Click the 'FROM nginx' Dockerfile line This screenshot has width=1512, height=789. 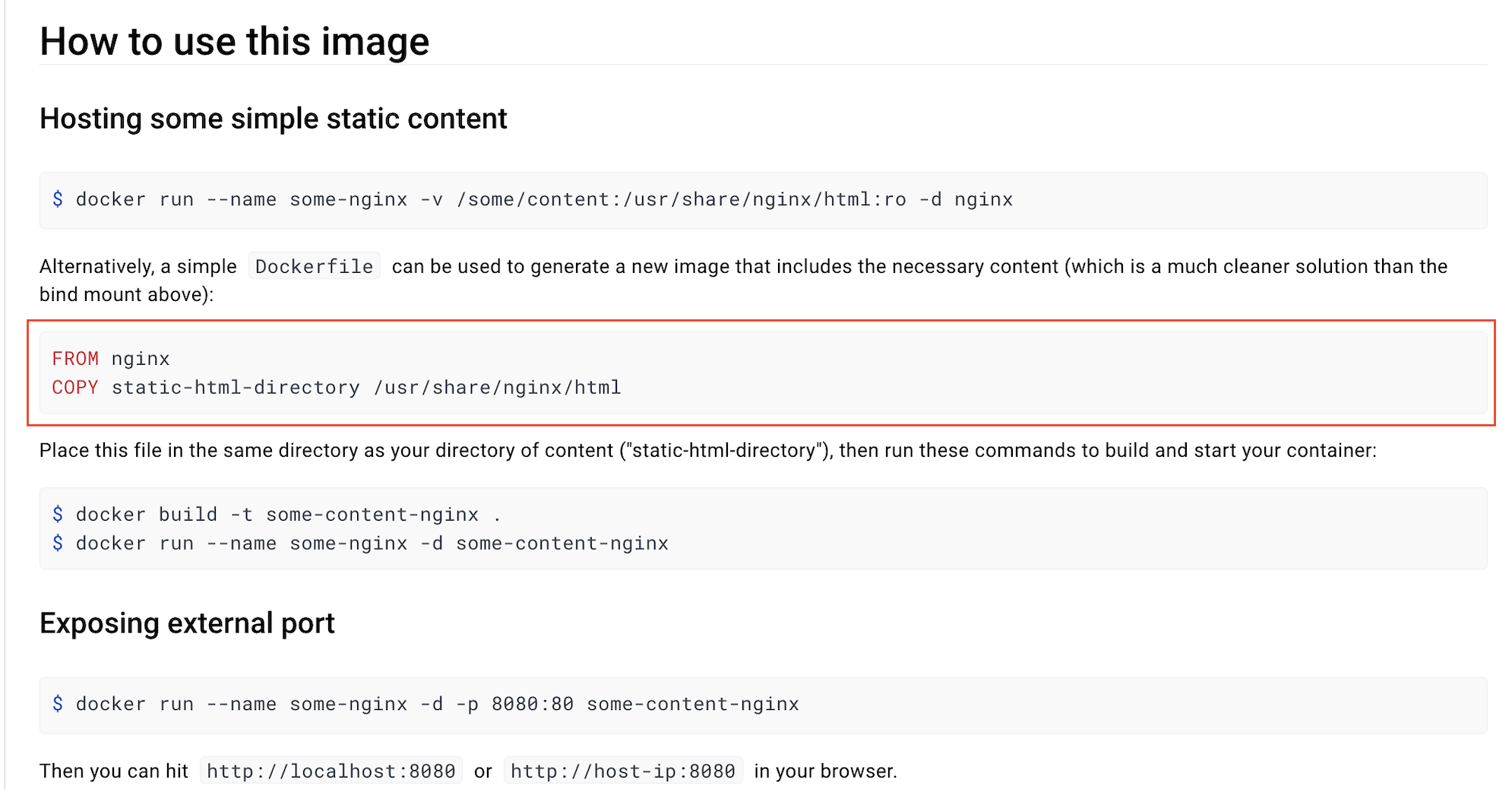click(x=111, y=359)
